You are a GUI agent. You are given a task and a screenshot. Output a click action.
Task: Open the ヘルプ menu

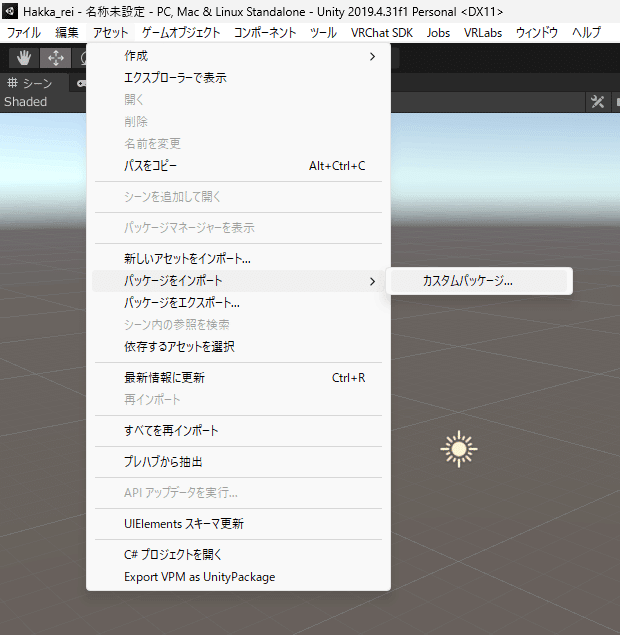click(x=586, y=32)
